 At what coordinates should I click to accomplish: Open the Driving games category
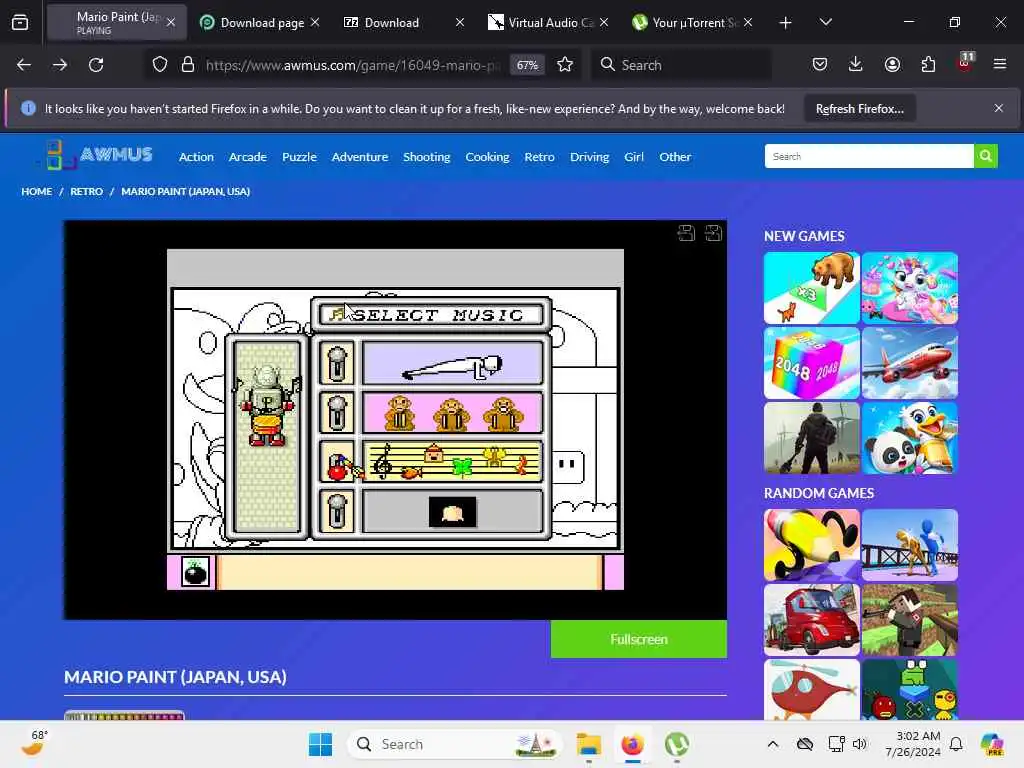coord(589,157)
